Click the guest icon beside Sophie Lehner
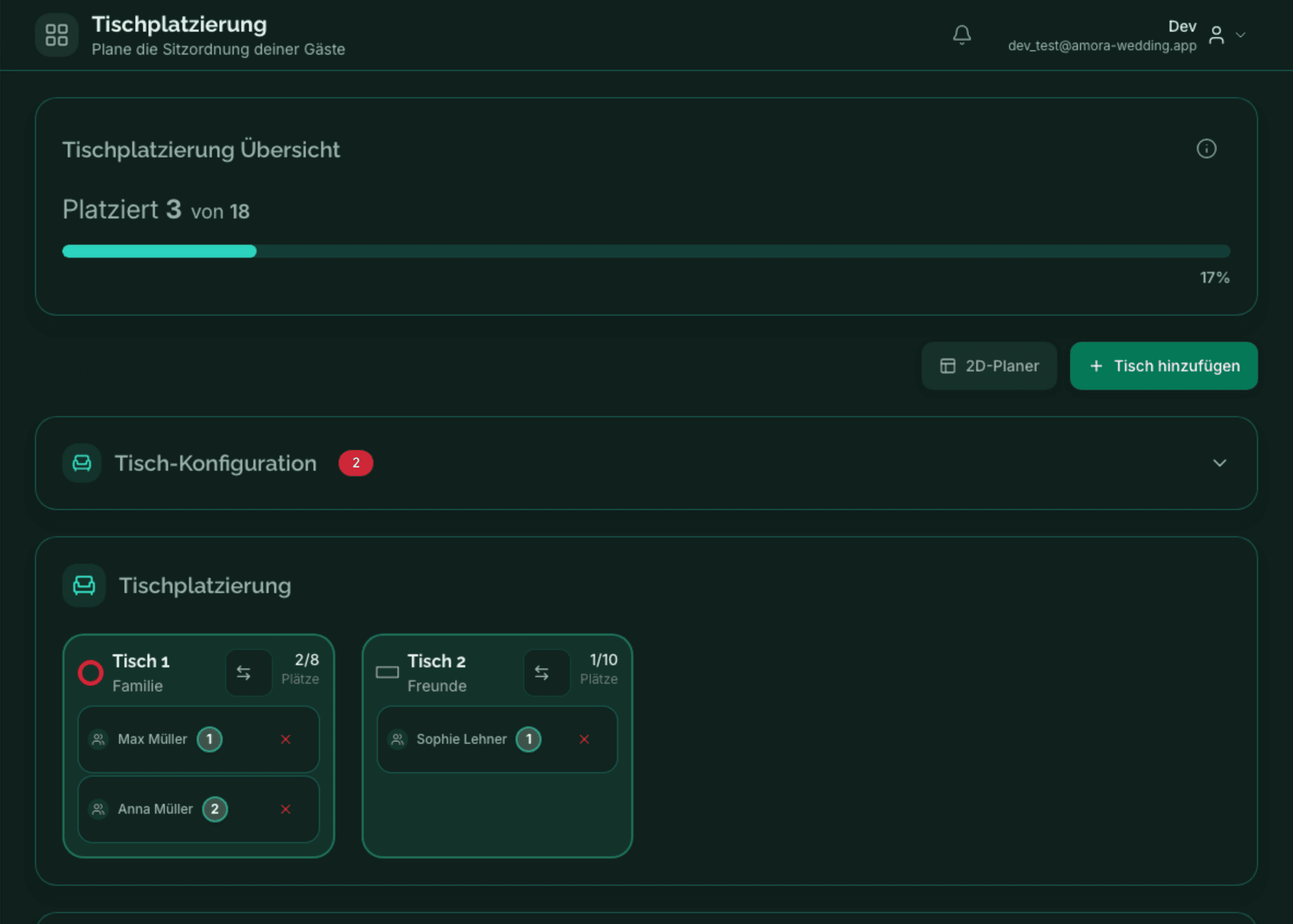 (x=398, y=739)
